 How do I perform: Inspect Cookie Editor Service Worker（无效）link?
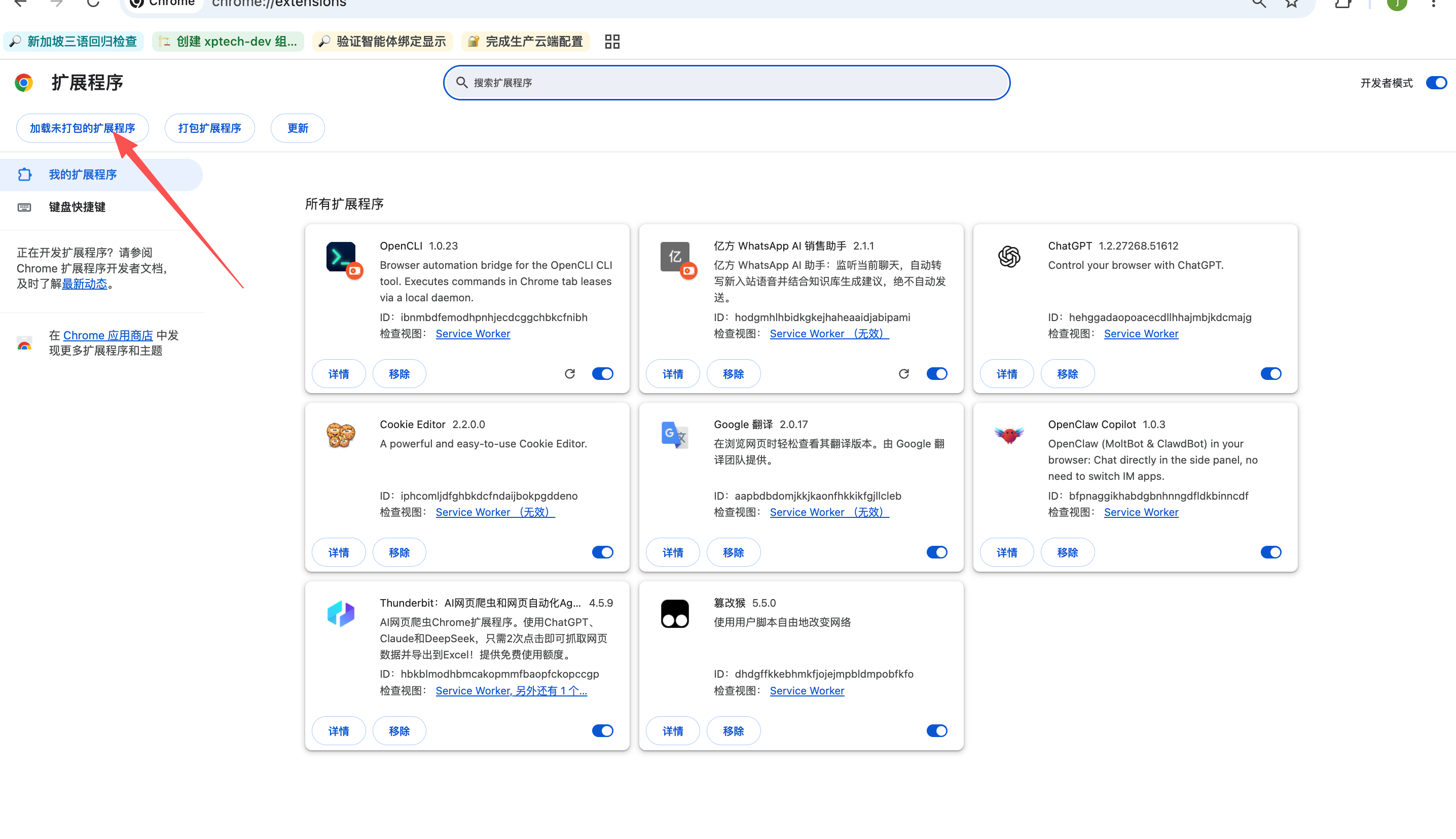(x=495, y=512)
